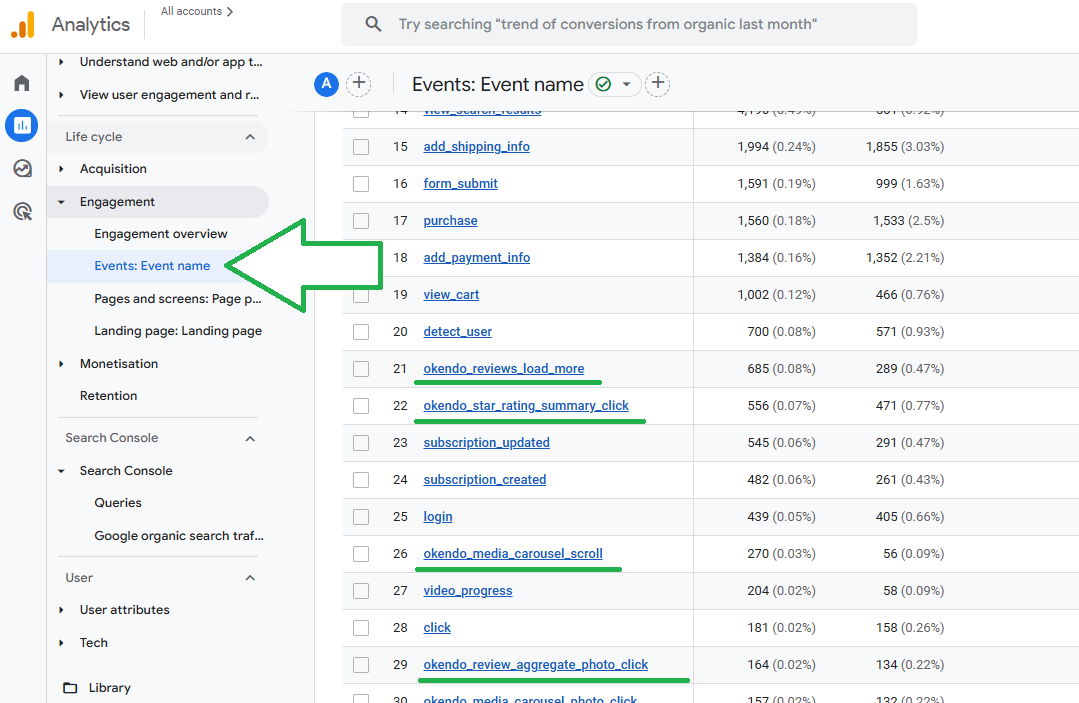
Task: Tick the okendo_media_carousel_scroll row checkbox
Action: (361, 554)
